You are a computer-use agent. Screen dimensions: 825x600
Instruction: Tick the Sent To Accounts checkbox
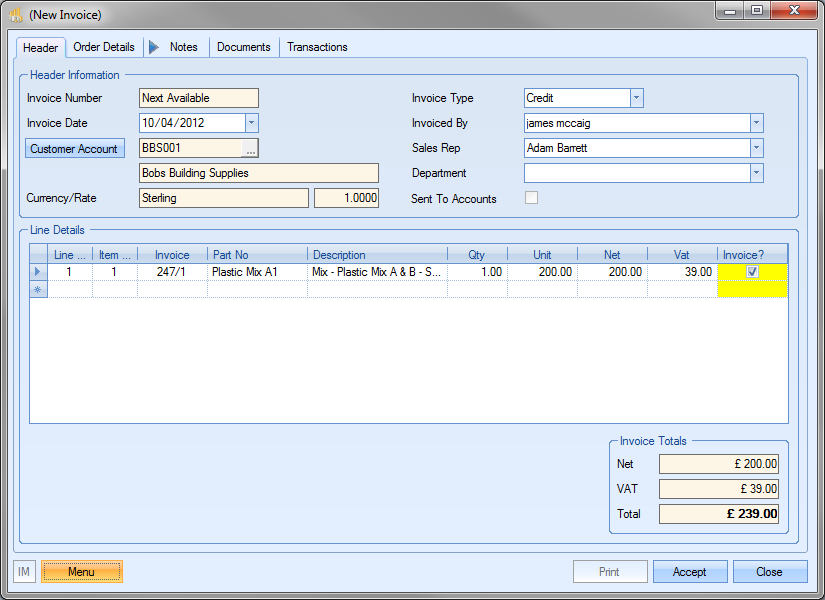tap(531, 198)
